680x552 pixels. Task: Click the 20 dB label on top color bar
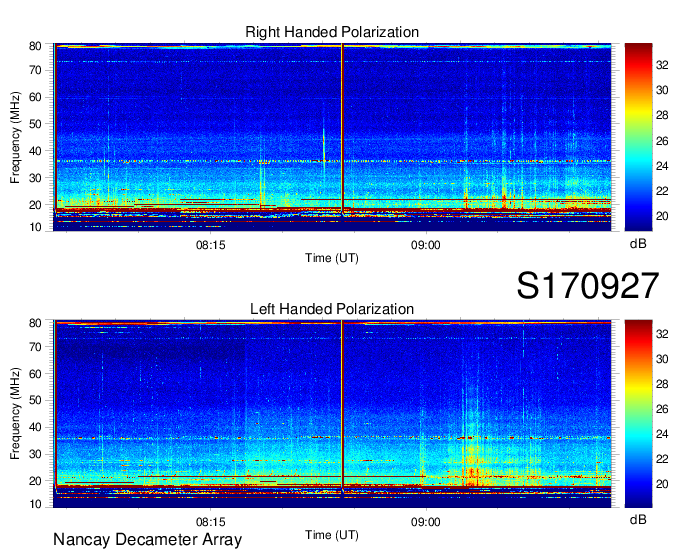662,216
